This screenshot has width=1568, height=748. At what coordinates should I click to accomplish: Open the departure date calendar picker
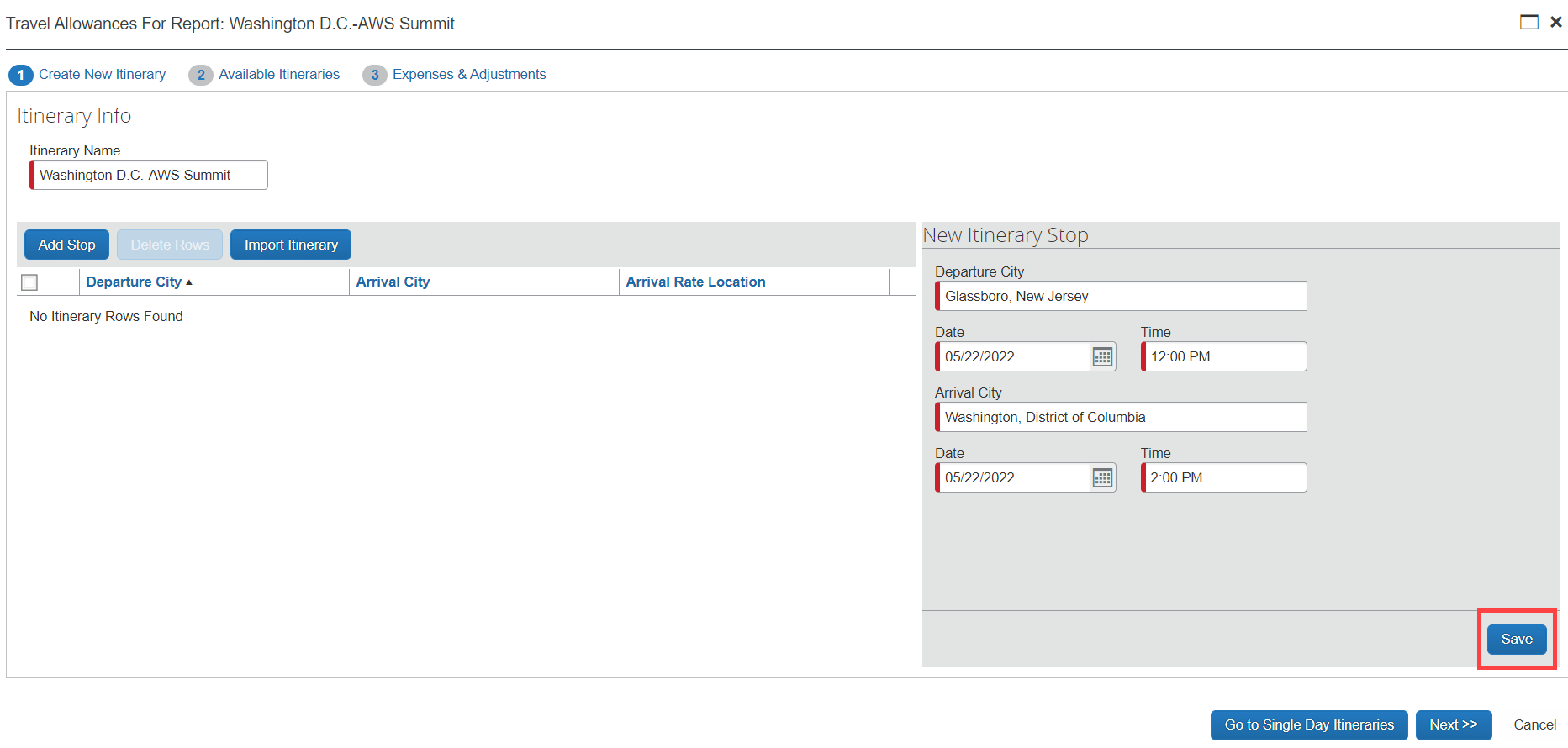coord(1102,356)
